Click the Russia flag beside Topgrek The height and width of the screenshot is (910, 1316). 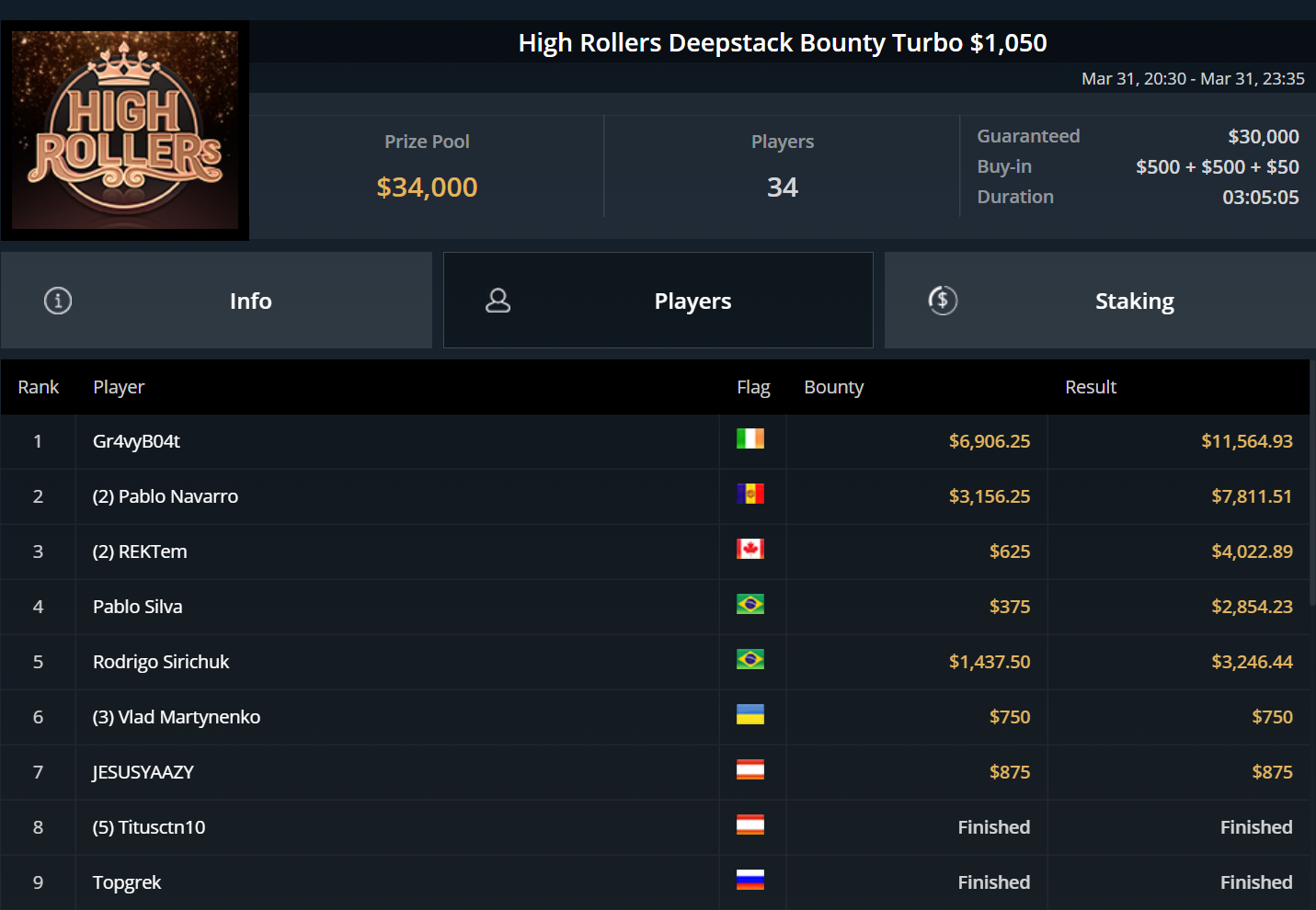point(750,881)
